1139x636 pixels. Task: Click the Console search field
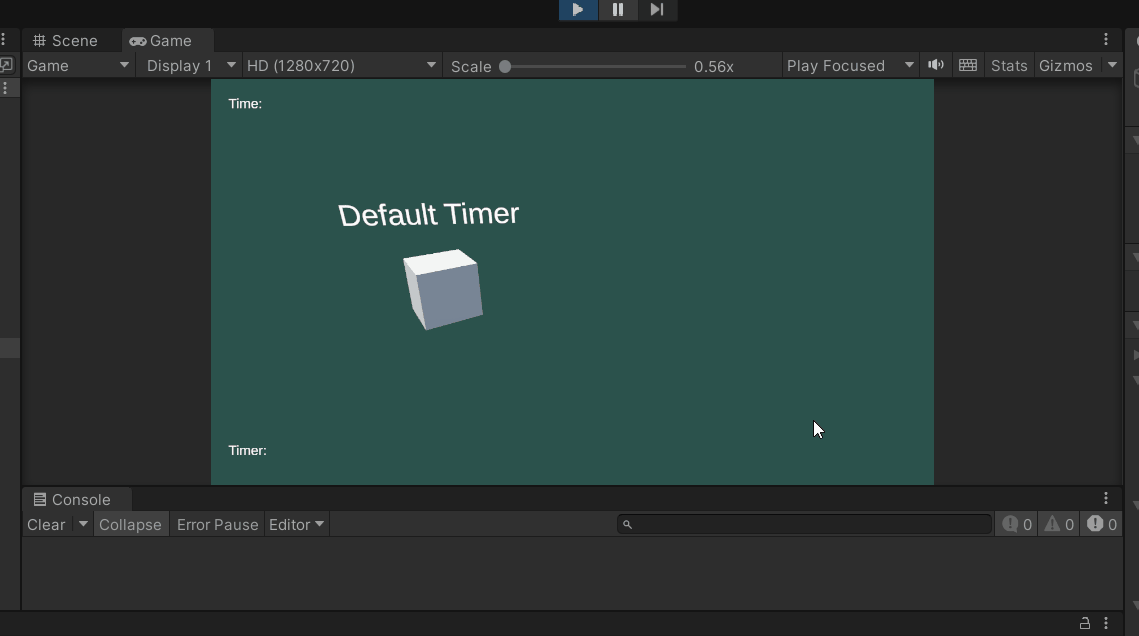click(804, 524)
